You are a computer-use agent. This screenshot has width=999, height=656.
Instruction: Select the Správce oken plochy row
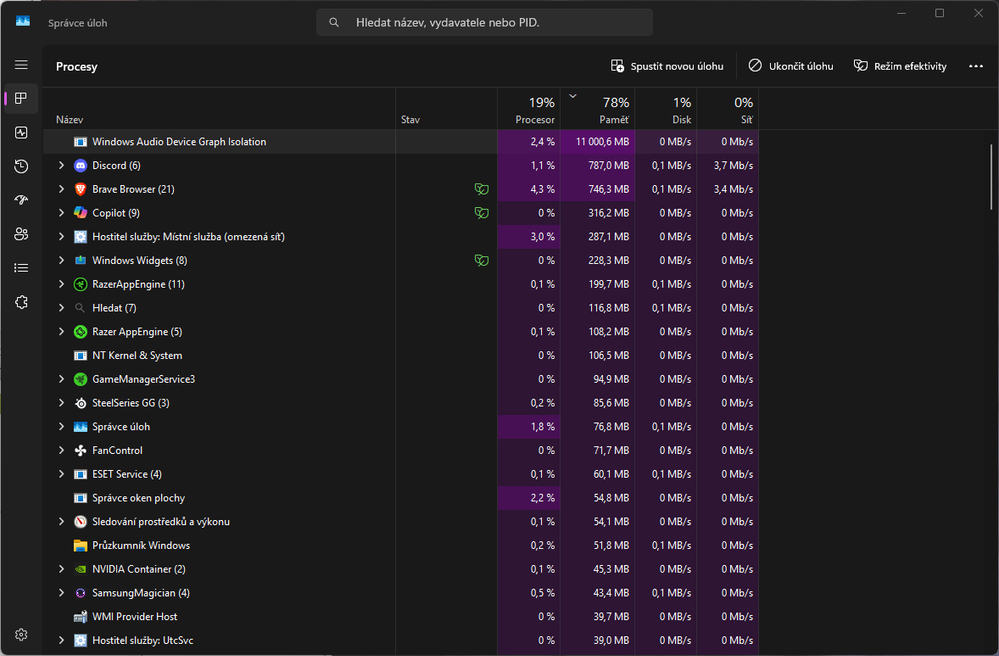pos(401,498)
